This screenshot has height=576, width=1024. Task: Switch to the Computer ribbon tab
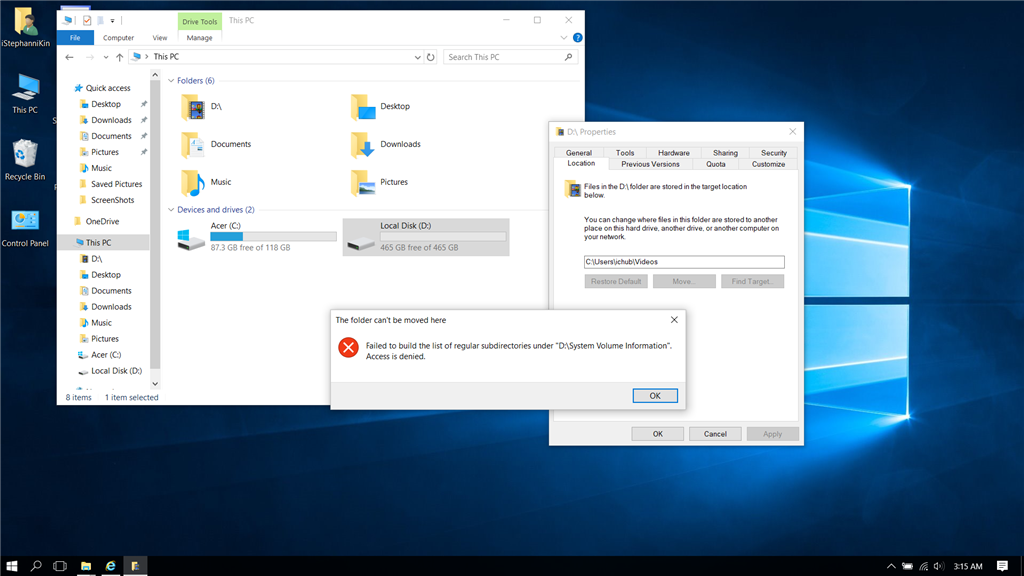pyautogui.click(x=118, y=38)
